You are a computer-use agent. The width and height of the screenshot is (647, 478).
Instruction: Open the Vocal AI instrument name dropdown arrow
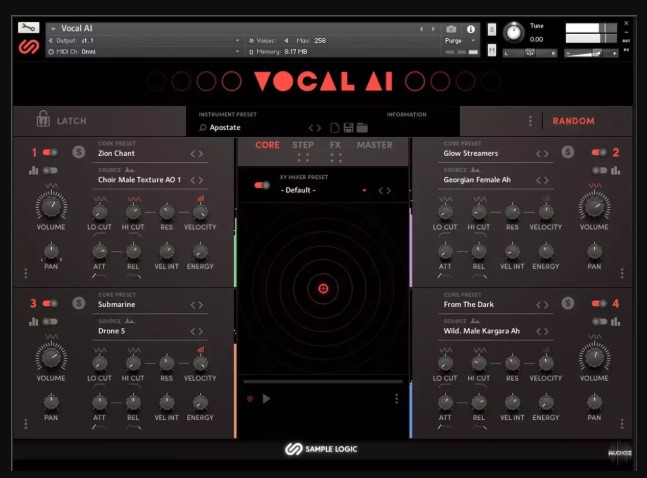(53, 29)
